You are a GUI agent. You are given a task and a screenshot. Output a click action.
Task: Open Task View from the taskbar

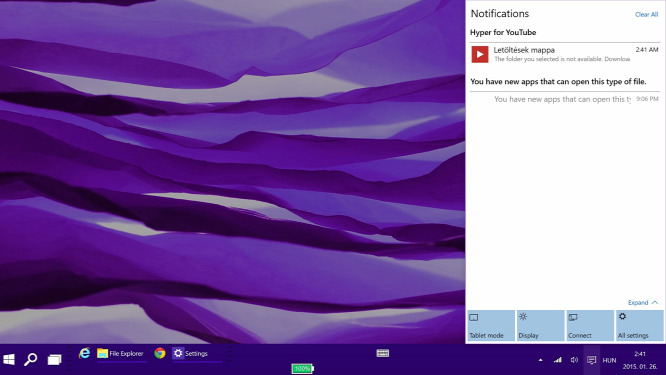pos(54,360)
